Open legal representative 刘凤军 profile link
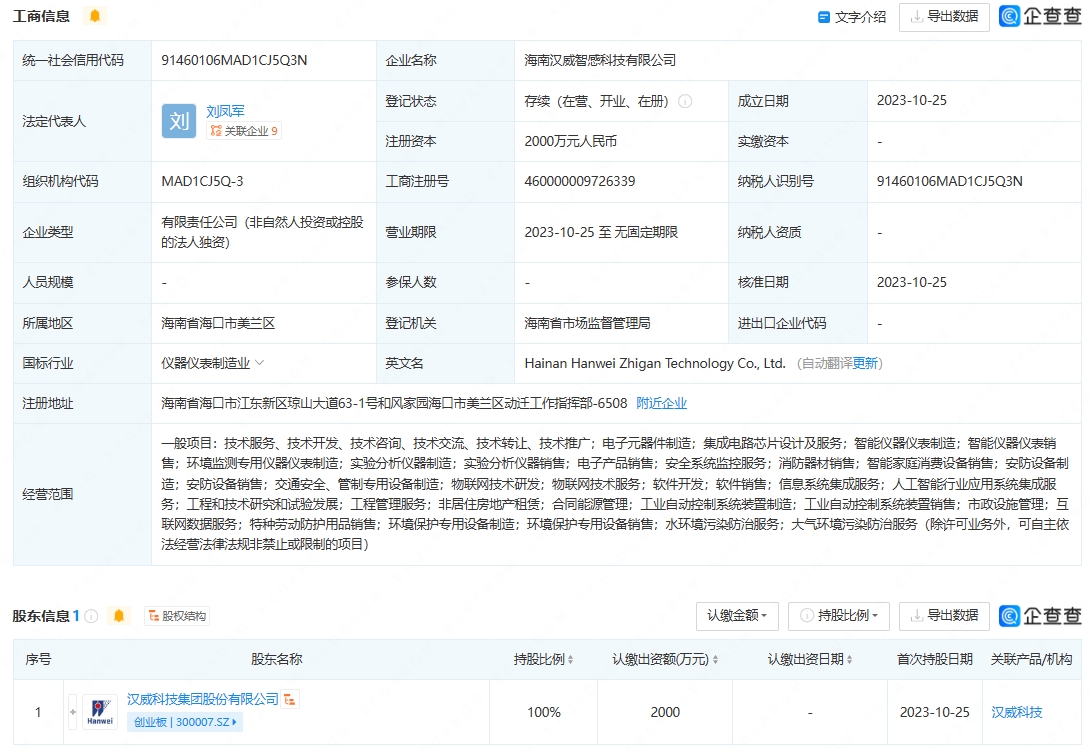This screenshot has width=1091, height=751. coord(225,111)
